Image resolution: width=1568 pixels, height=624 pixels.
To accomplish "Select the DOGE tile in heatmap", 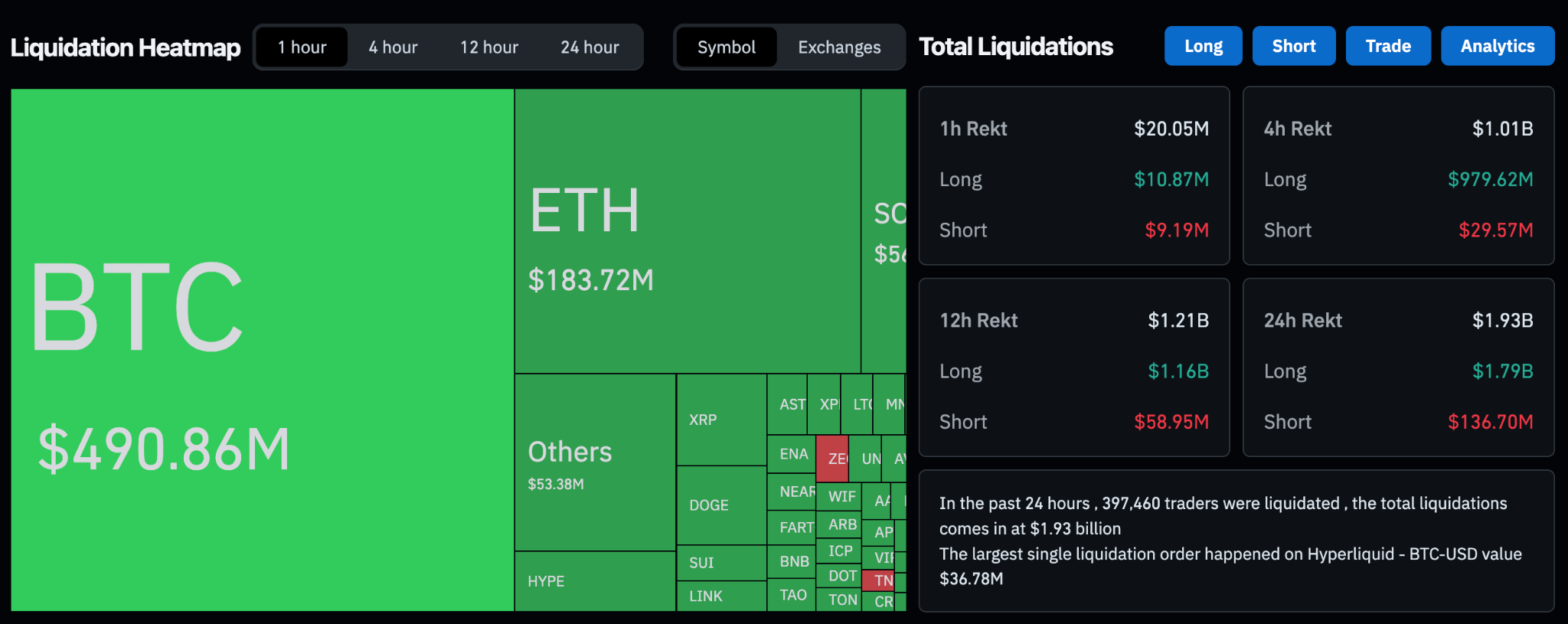I will pyautogui.click(x=721, y=505).
